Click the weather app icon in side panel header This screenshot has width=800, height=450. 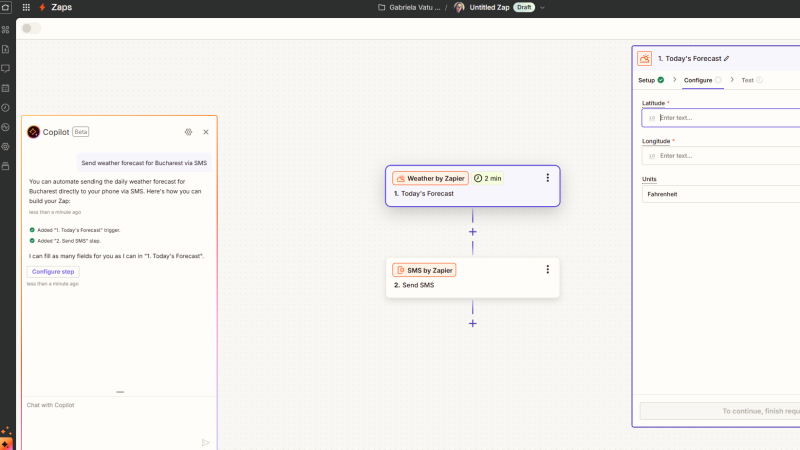(644, 59)
